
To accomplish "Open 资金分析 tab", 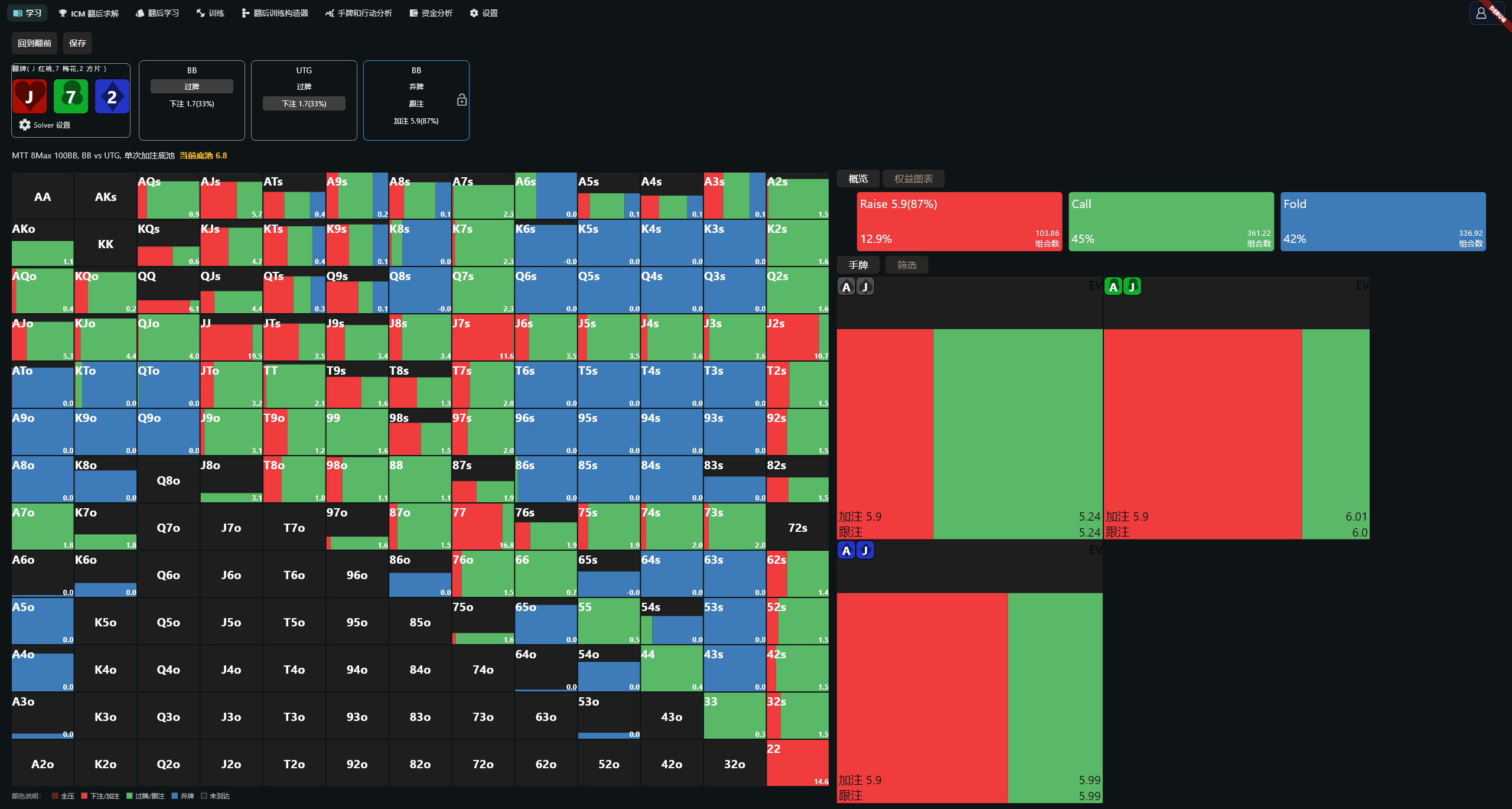I will pyautogui.click(x=431, y=13).
